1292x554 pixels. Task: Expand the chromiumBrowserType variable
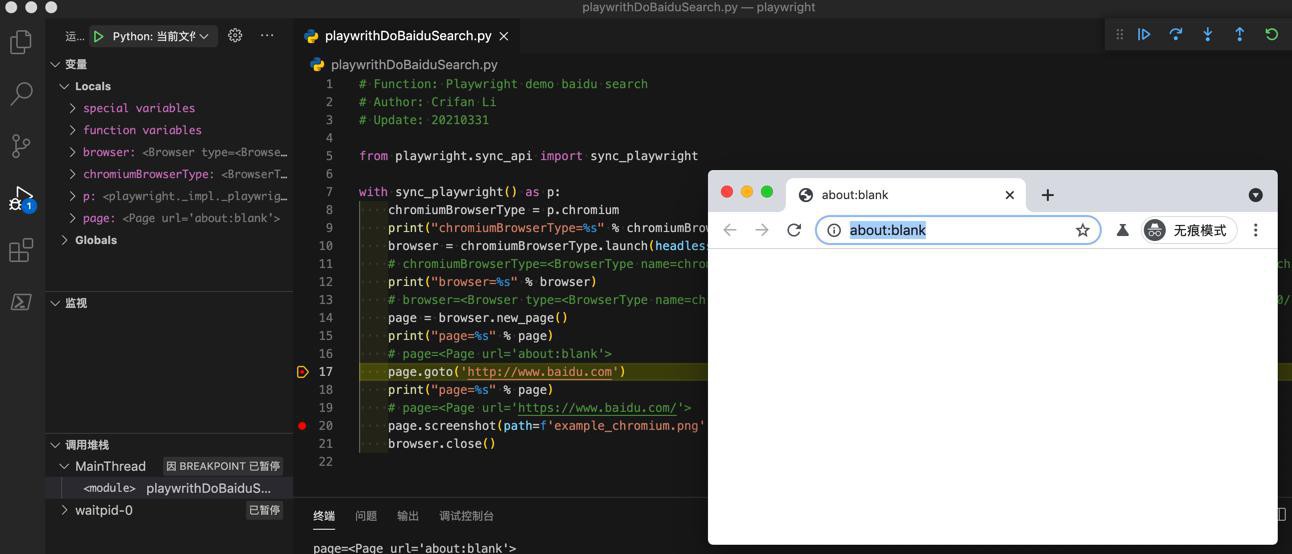click(73, 174)
